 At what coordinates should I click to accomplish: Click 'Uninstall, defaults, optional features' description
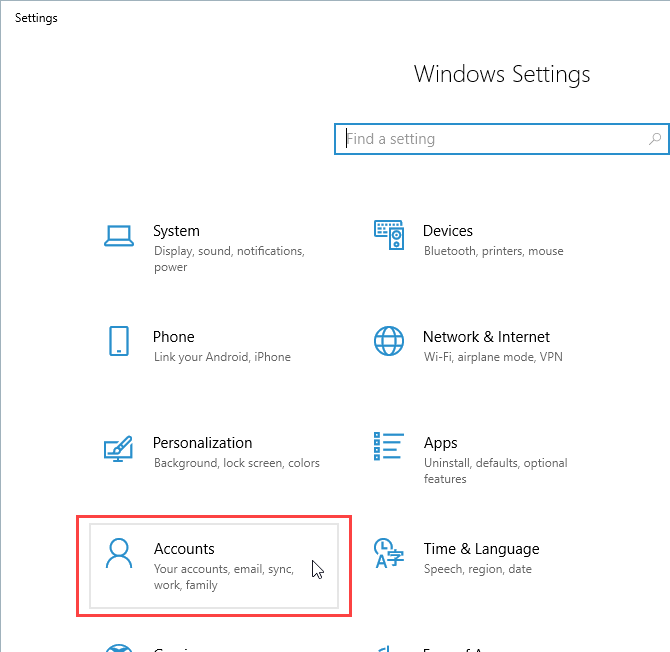[496, 471]
